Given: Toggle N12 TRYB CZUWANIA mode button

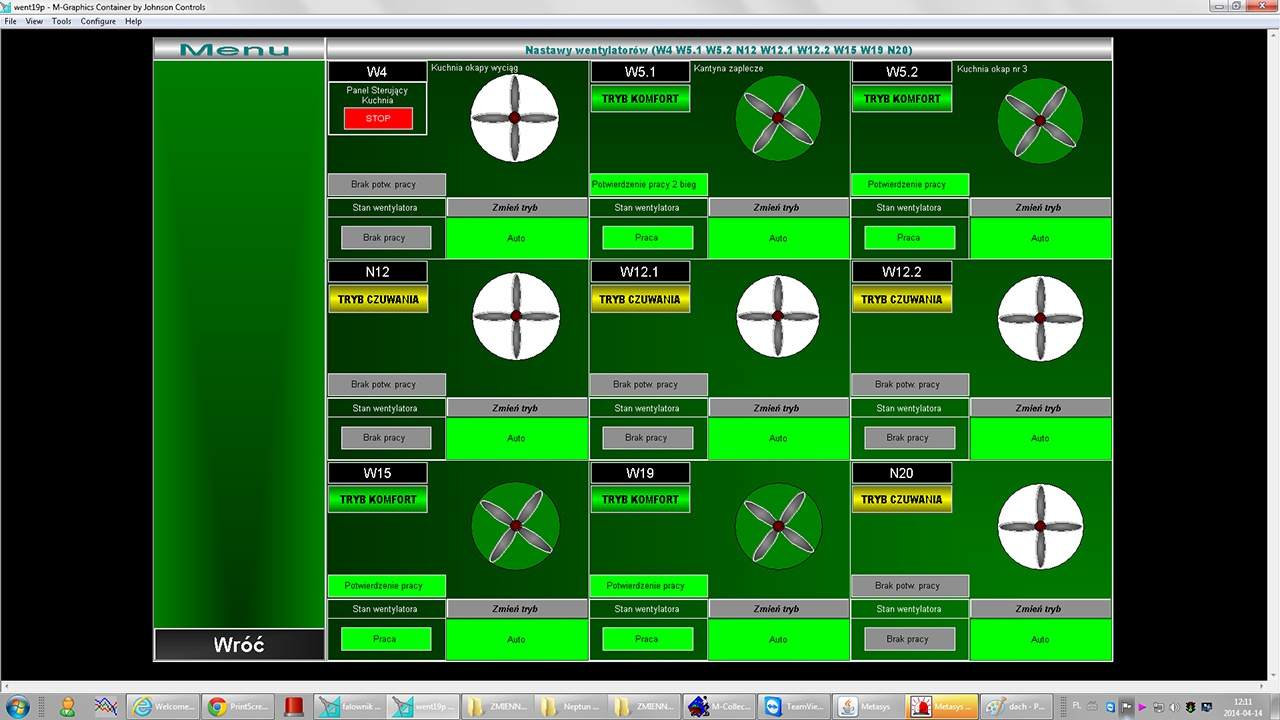Looking at the screenshot, I should tap(378, 299).
